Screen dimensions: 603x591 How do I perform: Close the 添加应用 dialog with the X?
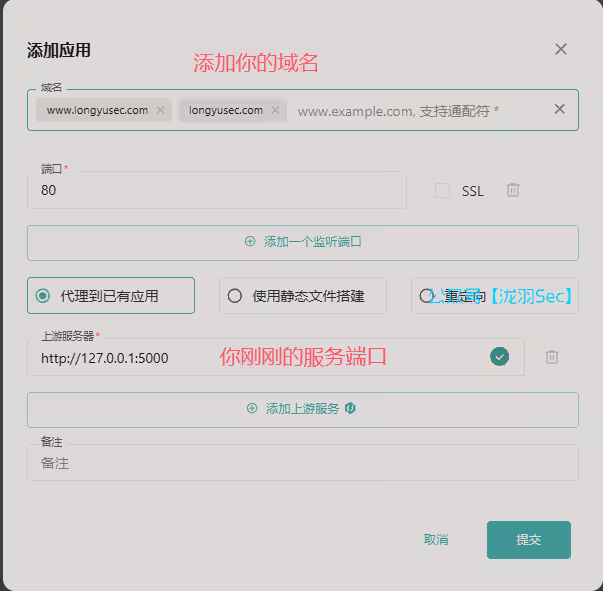pyautogui.click(x=561, y=49)
